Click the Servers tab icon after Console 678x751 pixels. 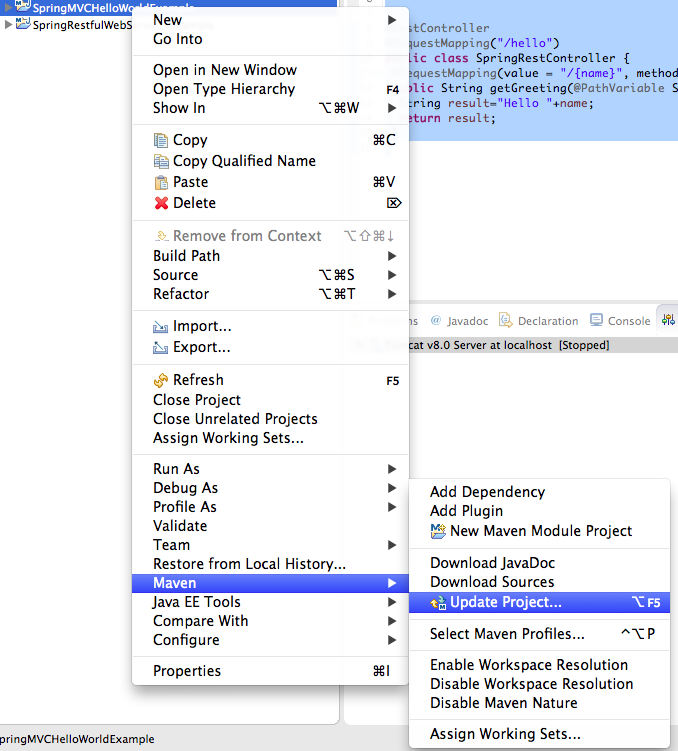pyautogui.click(x=668, y=320)
